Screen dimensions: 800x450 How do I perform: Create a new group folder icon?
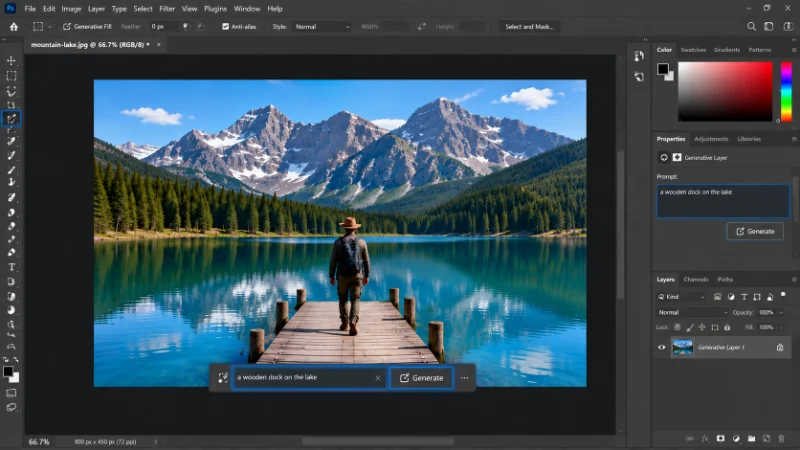pos(751,438)
